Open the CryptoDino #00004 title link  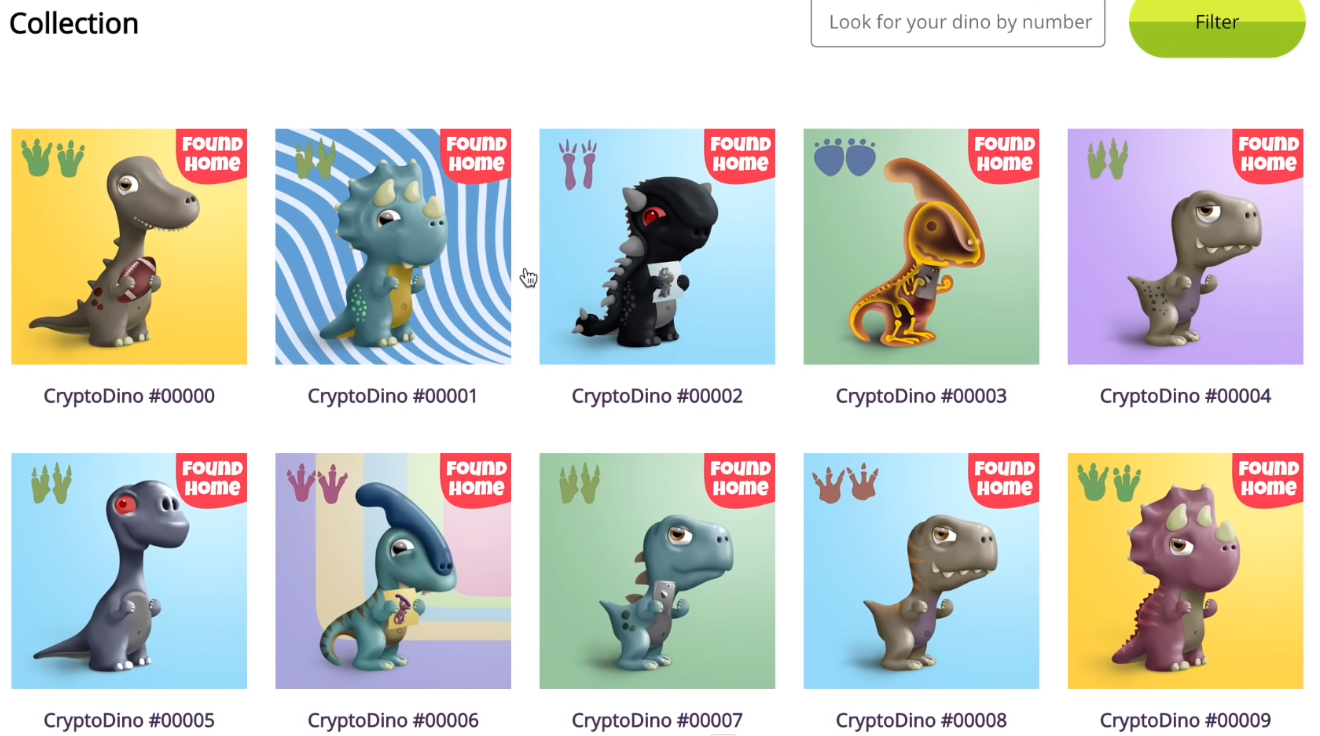(1185, 396)
